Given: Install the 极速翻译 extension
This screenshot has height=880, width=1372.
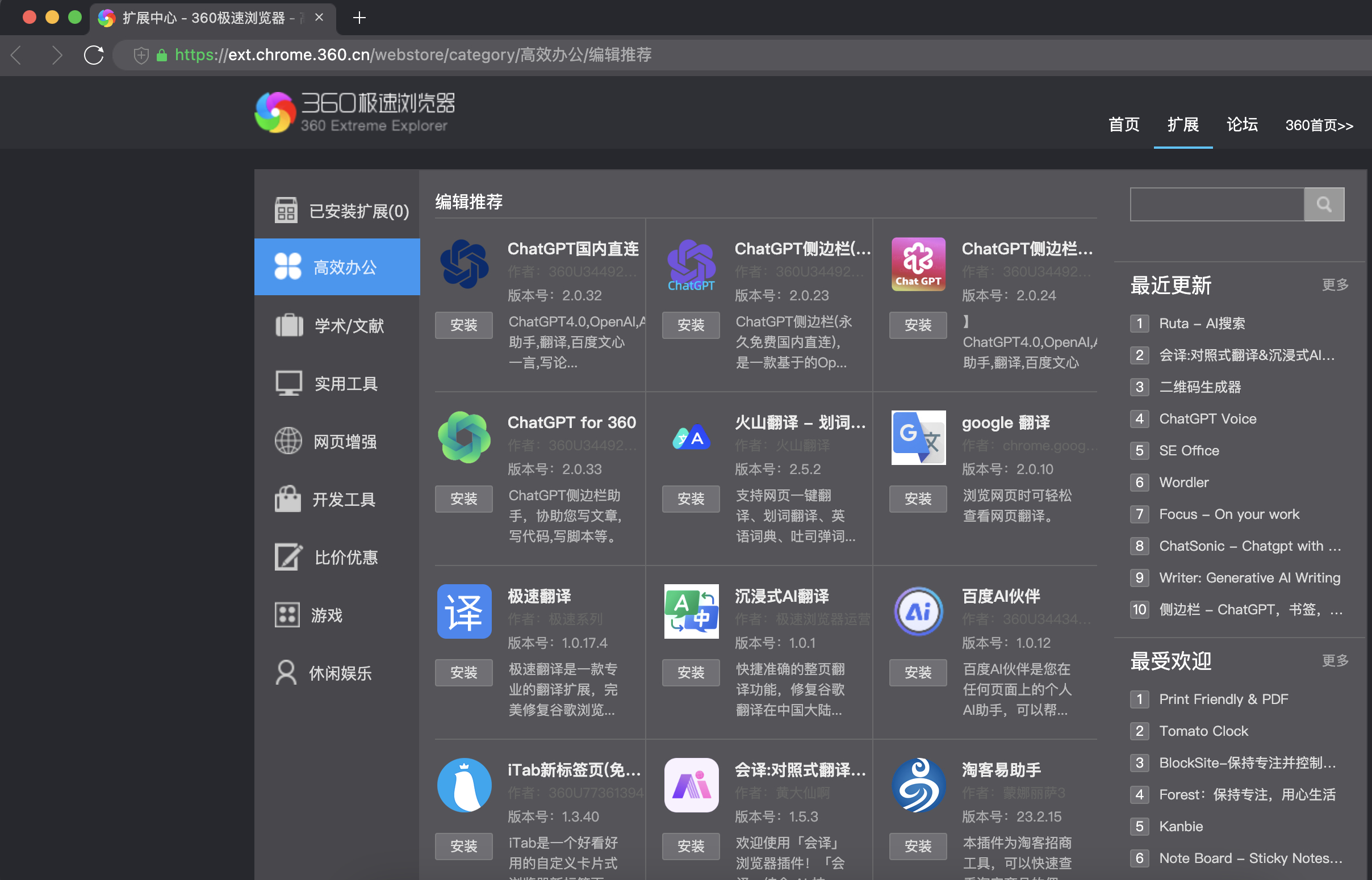Looking at the screenshot, I should click(x=463, y=673).
